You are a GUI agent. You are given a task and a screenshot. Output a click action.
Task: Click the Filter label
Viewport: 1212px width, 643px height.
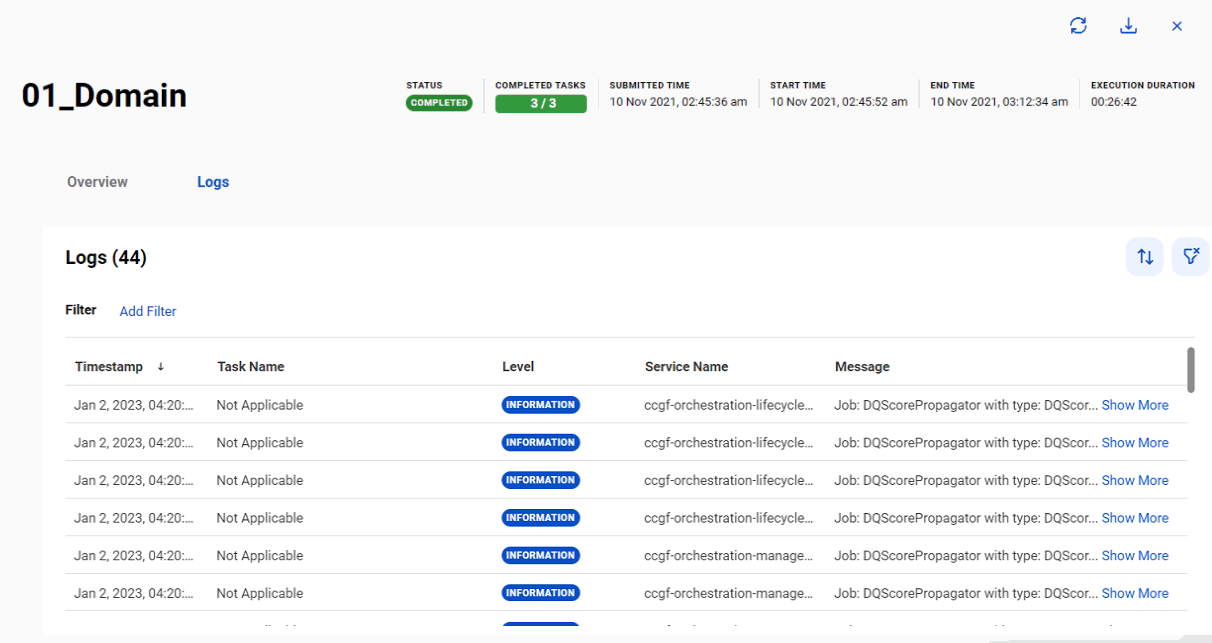[x=81, y=310]
